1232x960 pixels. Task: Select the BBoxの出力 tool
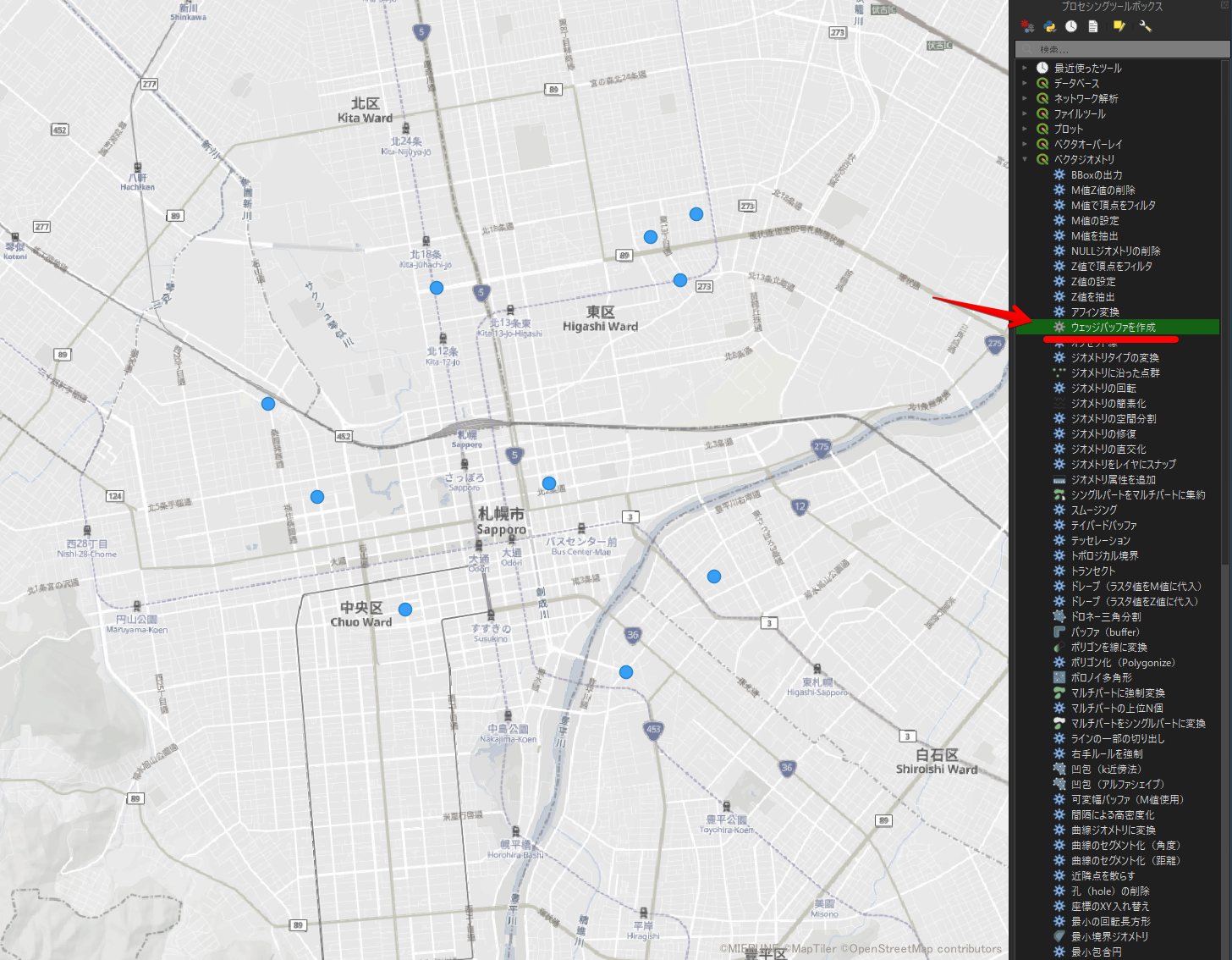pos(1097,175)
